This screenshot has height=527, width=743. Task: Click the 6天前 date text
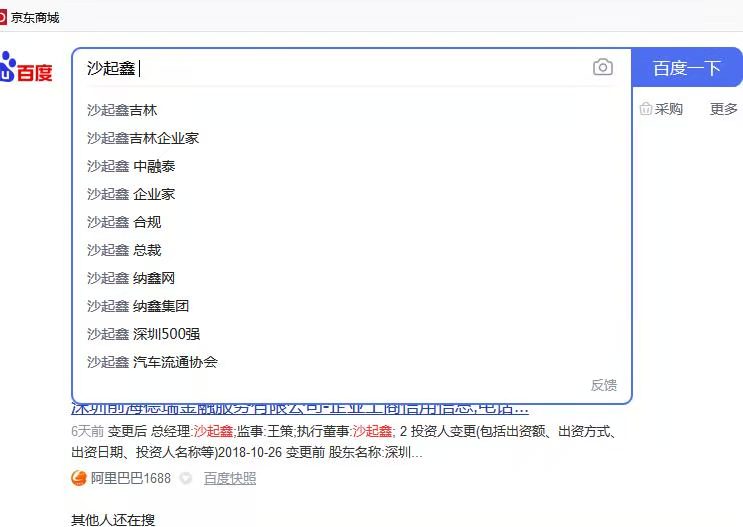[87, 431]
